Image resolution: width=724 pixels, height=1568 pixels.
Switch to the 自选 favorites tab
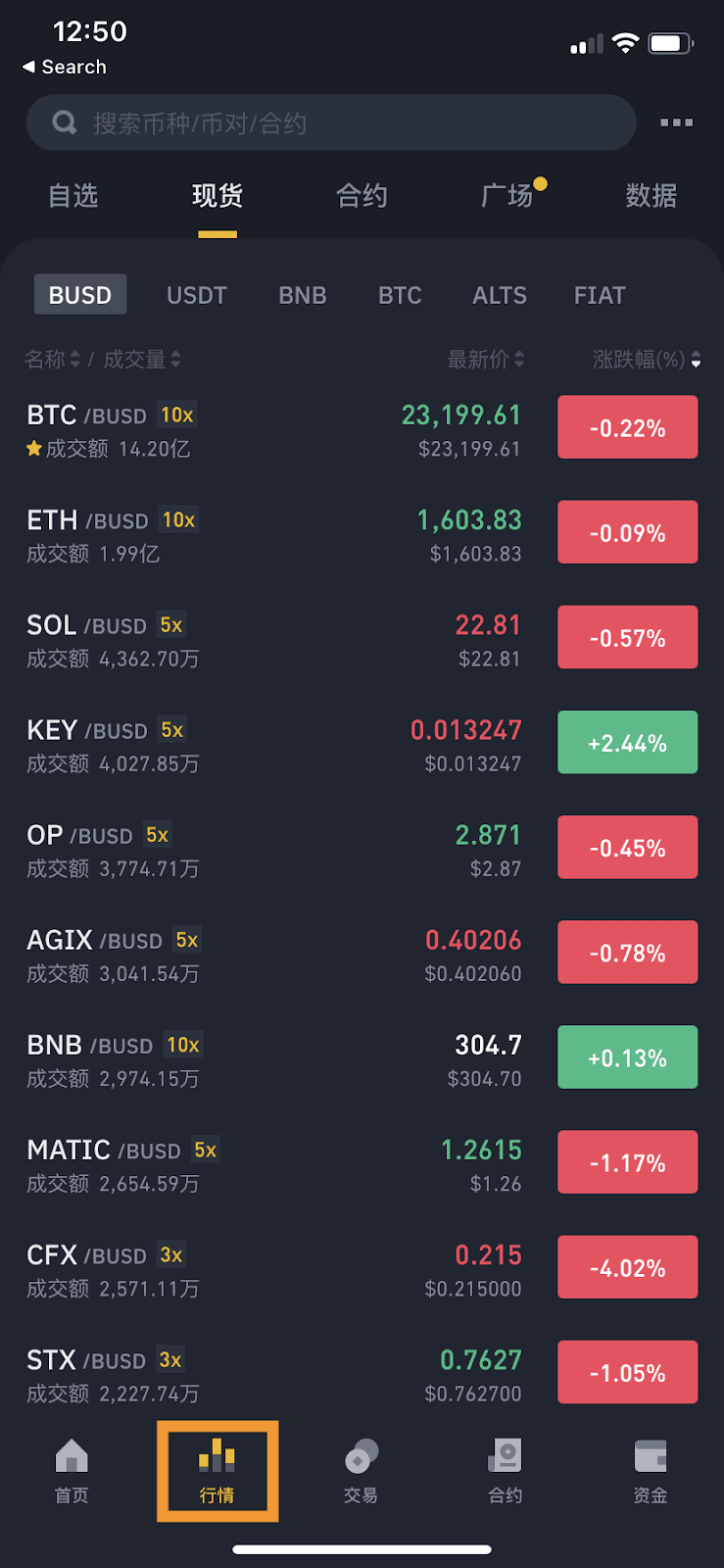tap(73, 196)
